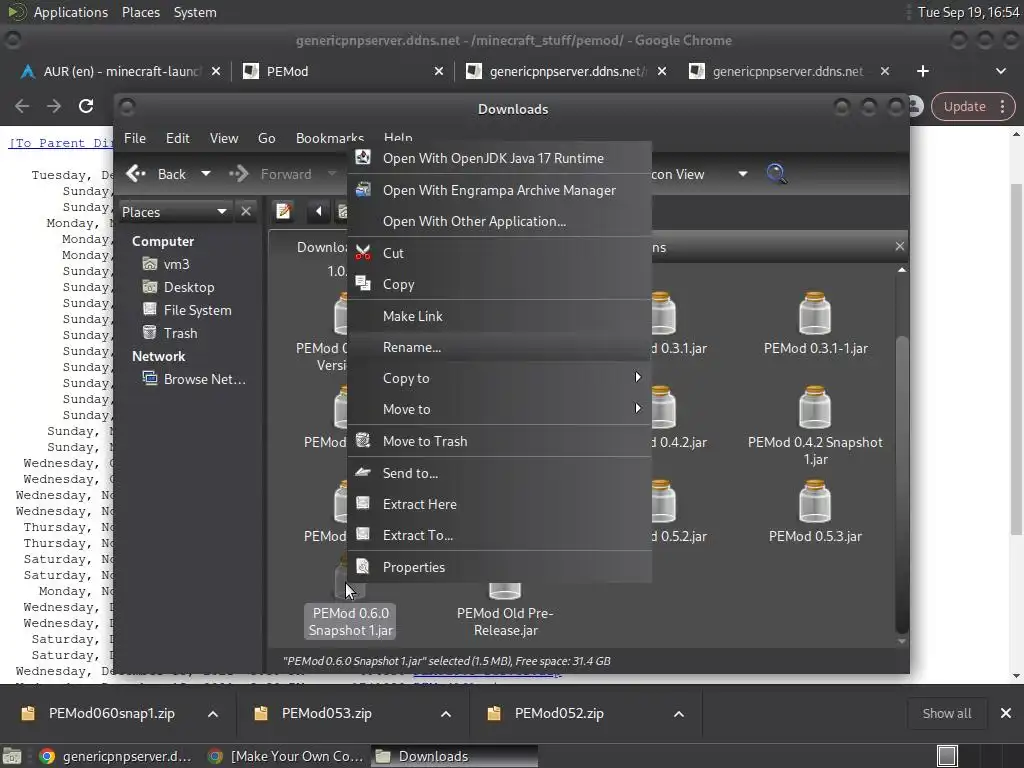Click the path bar left arrow
This screenshot has width=1024, height=768.
pyautogui.click(x=318, y=211)
